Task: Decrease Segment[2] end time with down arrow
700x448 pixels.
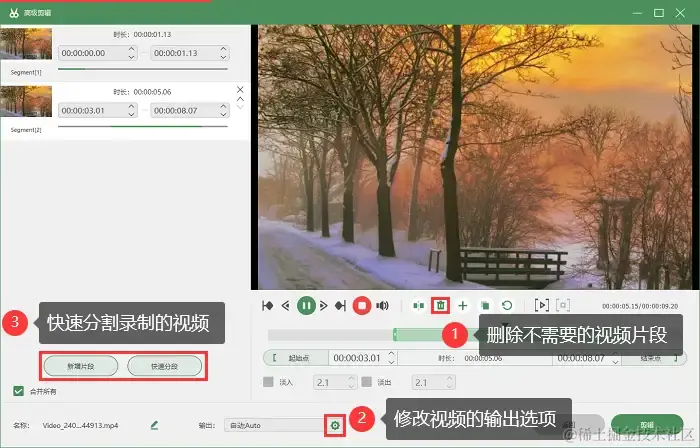Action: 223,115
